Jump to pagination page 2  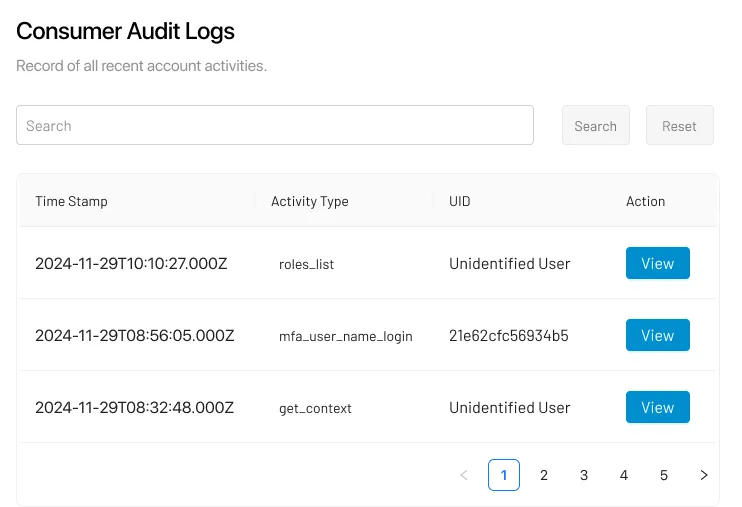point(544,475)
